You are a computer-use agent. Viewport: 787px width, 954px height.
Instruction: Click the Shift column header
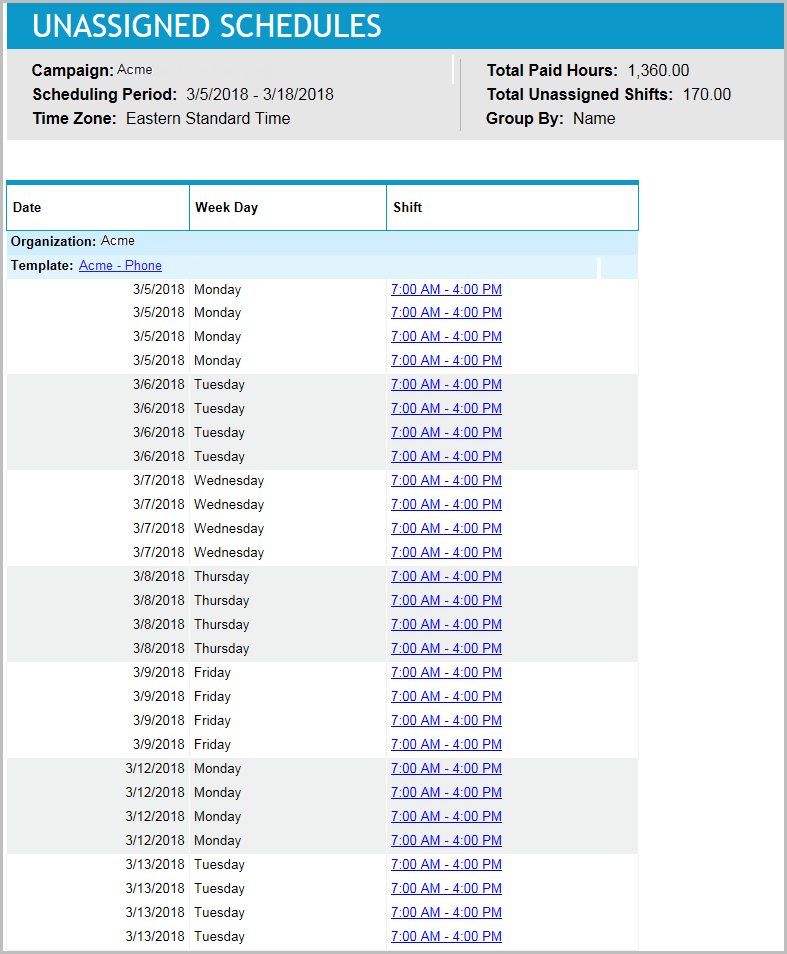(407, 208)
